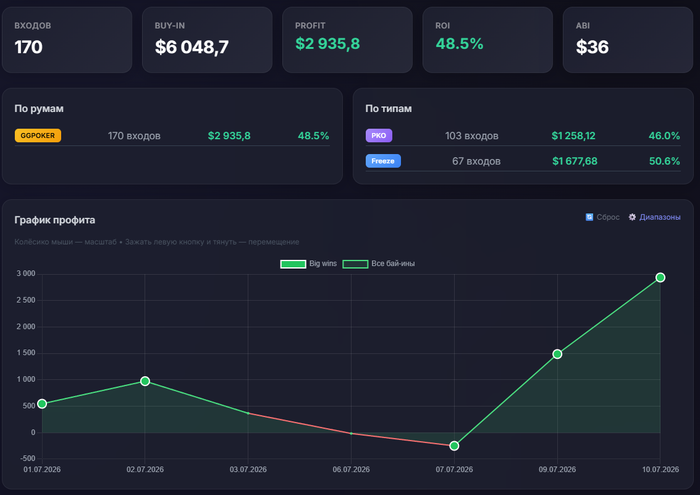The height and width of the screenshot is (495, 700).
Task: Click the 07.07.2026 chart data point
Action: pos(454,445)
